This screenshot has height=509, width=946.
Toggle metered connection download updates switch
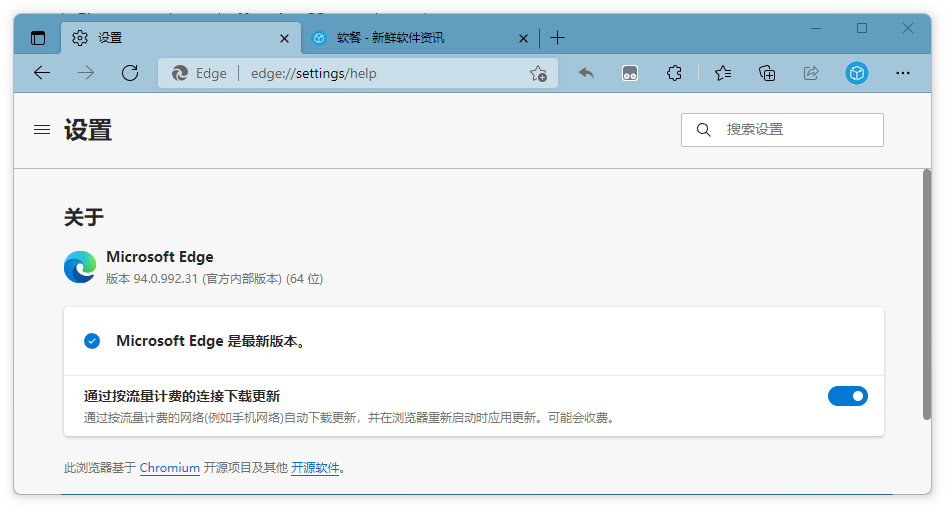pyautogui.click(x=848, y=396)
